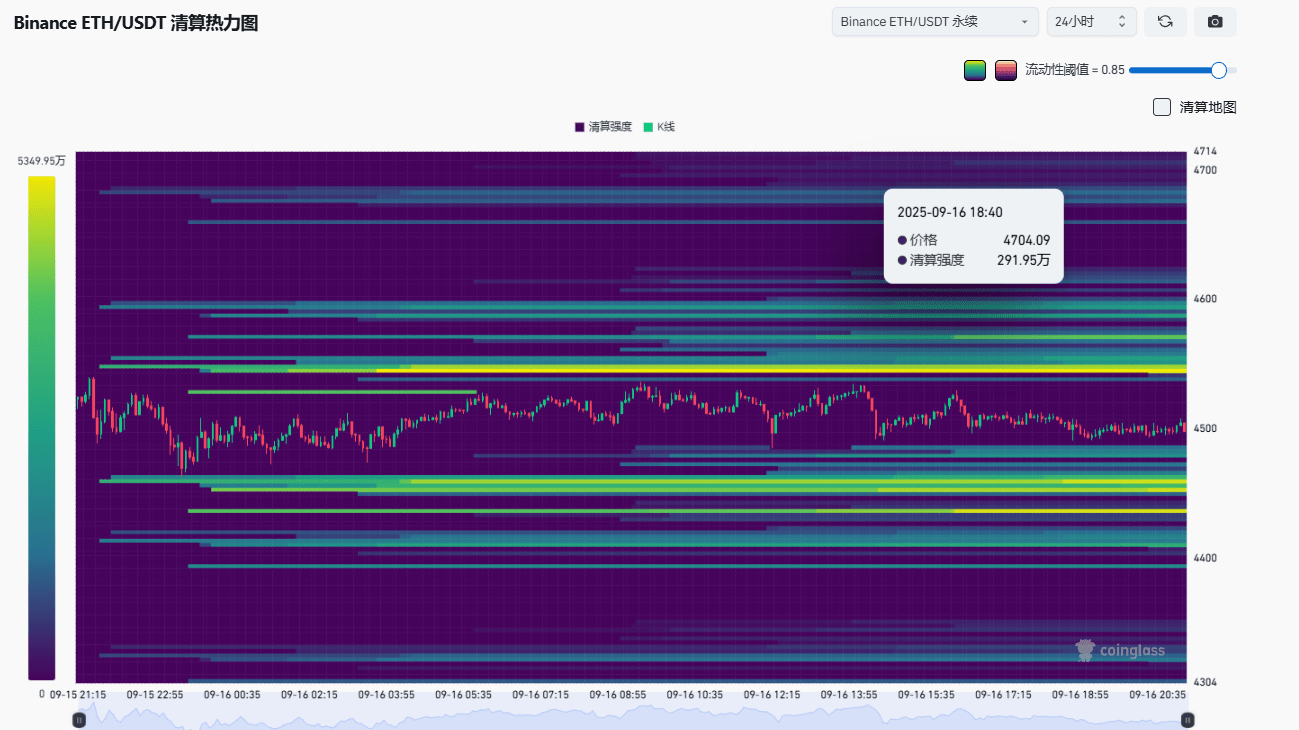This screenshot has height=730, width=1299.
Task: Grab the right zoom range handle
Action: pyautogui.click(x=1188, y=719)
